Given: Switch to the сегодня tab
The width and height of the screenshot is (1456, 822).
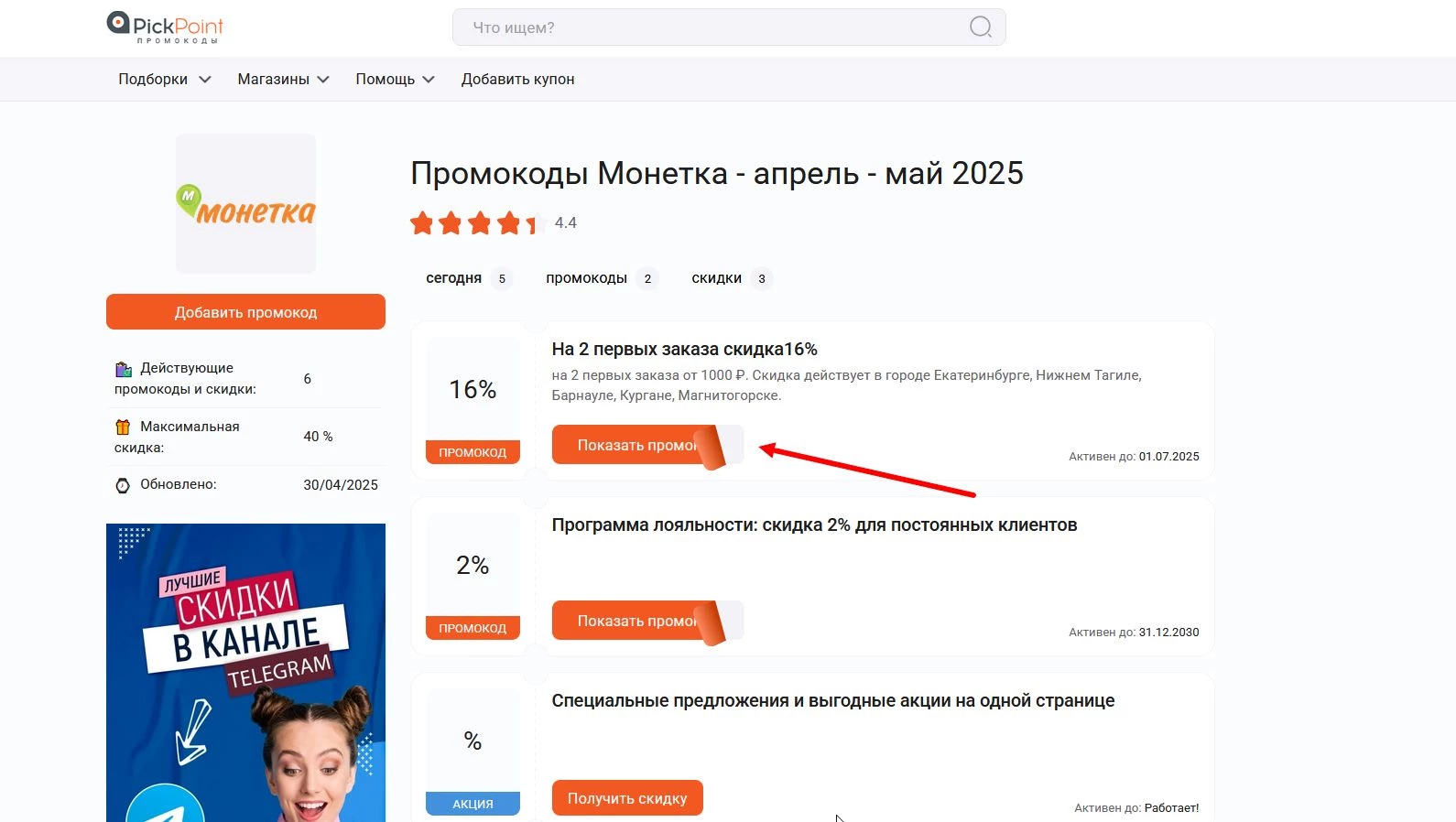Looking at the screenshot, I should pos(468,278).
